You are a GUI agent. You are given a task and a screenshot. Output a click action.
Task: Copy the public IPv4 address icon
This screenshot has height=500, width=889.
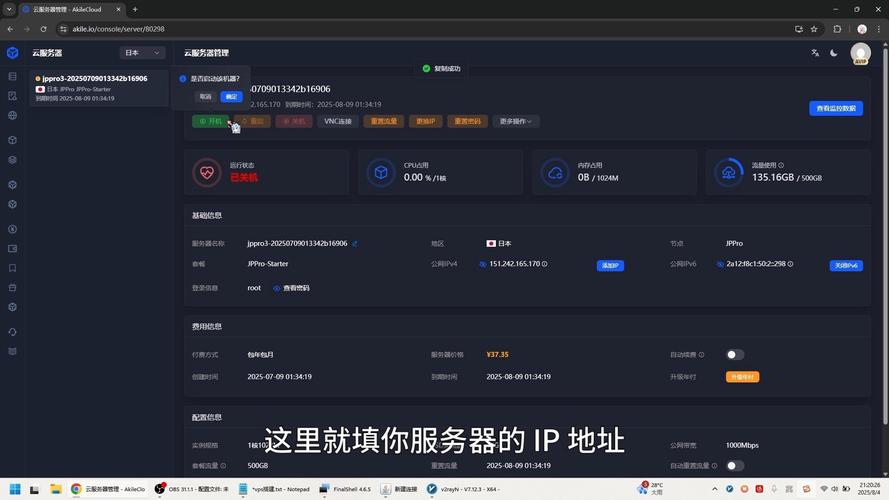(x=483, y=264)
